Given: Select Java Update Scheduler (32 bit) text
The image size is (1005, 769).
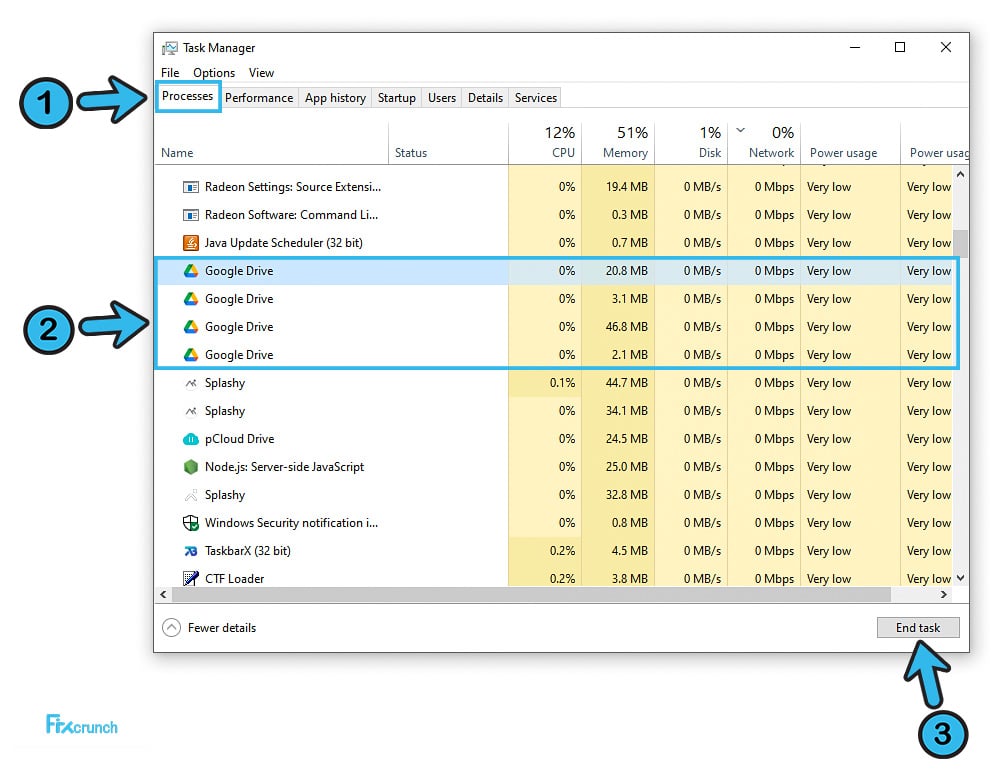Looking at the screenshot, I should [x=283, y=243].
